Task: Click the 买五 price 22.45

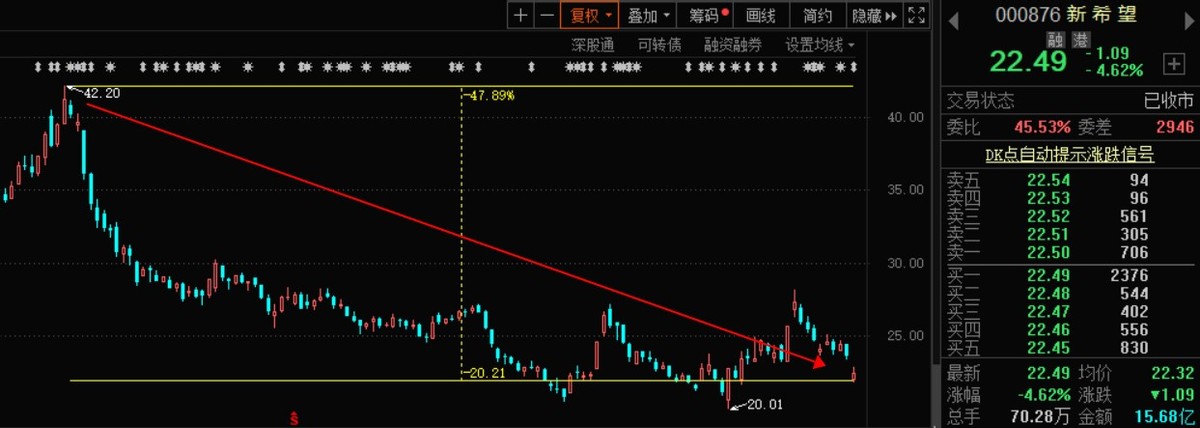Action: click(1049, 348)
